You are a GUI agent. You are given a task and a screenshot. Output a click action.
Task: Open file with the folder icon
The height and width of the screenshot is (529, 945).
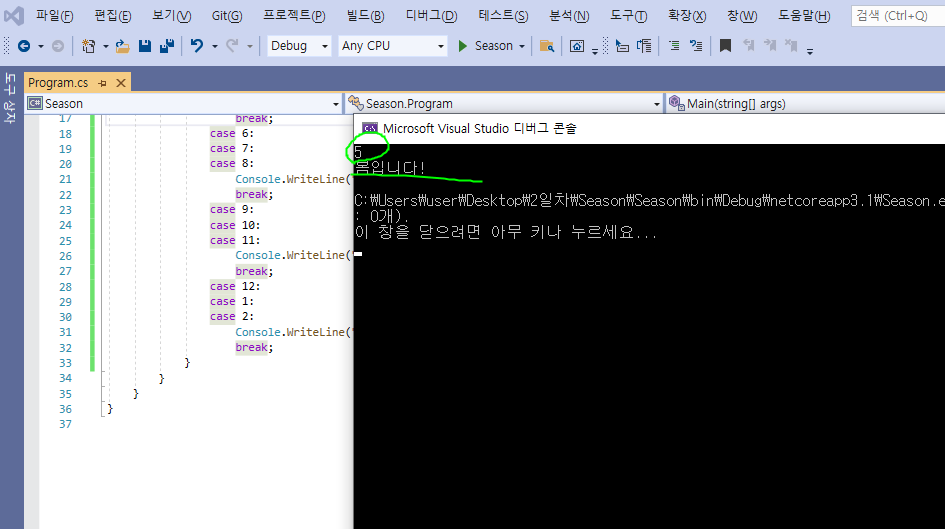click(122, 46)
